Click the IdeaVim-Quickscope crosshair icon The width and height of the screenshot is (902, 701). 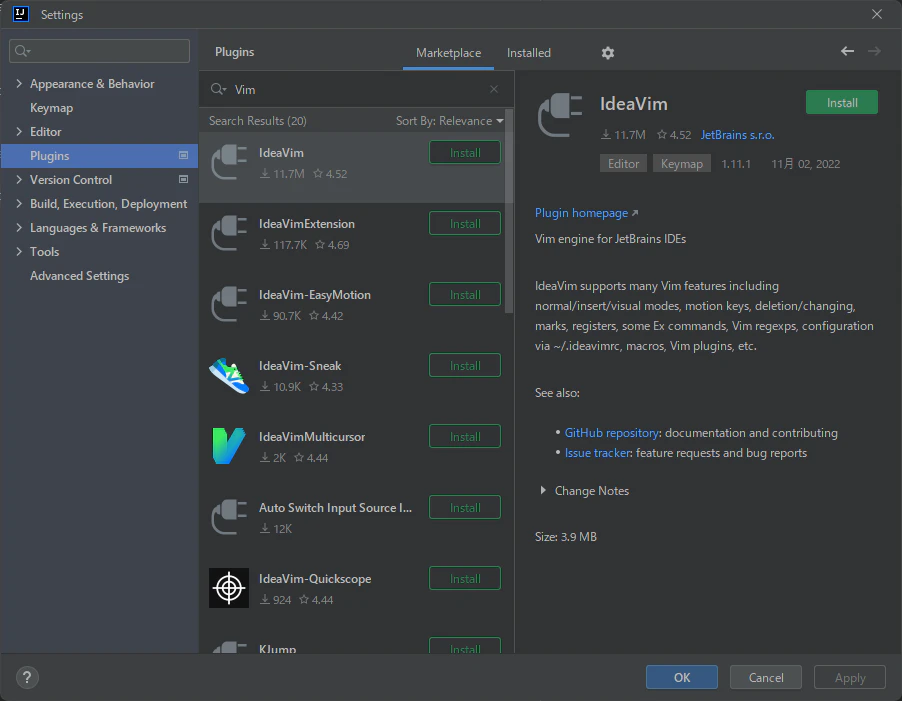(x=229, y=588)
